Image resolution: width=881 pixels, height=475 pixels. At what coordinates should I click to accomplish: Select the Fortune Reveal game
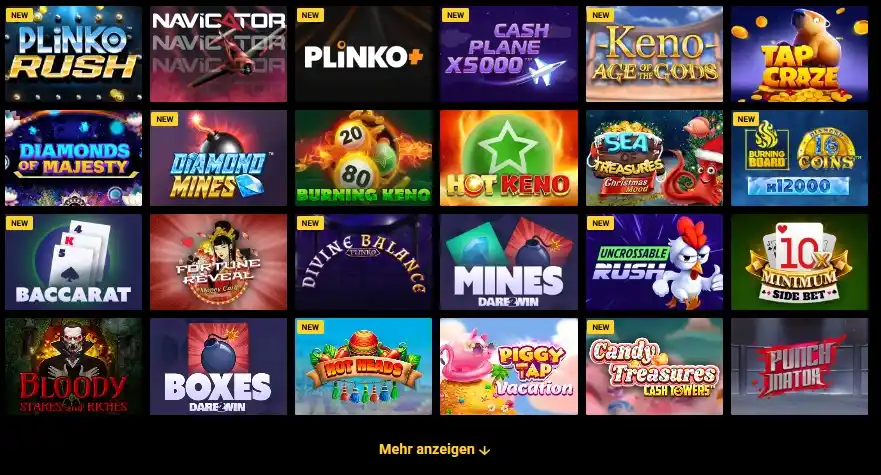tap(219, 262)
